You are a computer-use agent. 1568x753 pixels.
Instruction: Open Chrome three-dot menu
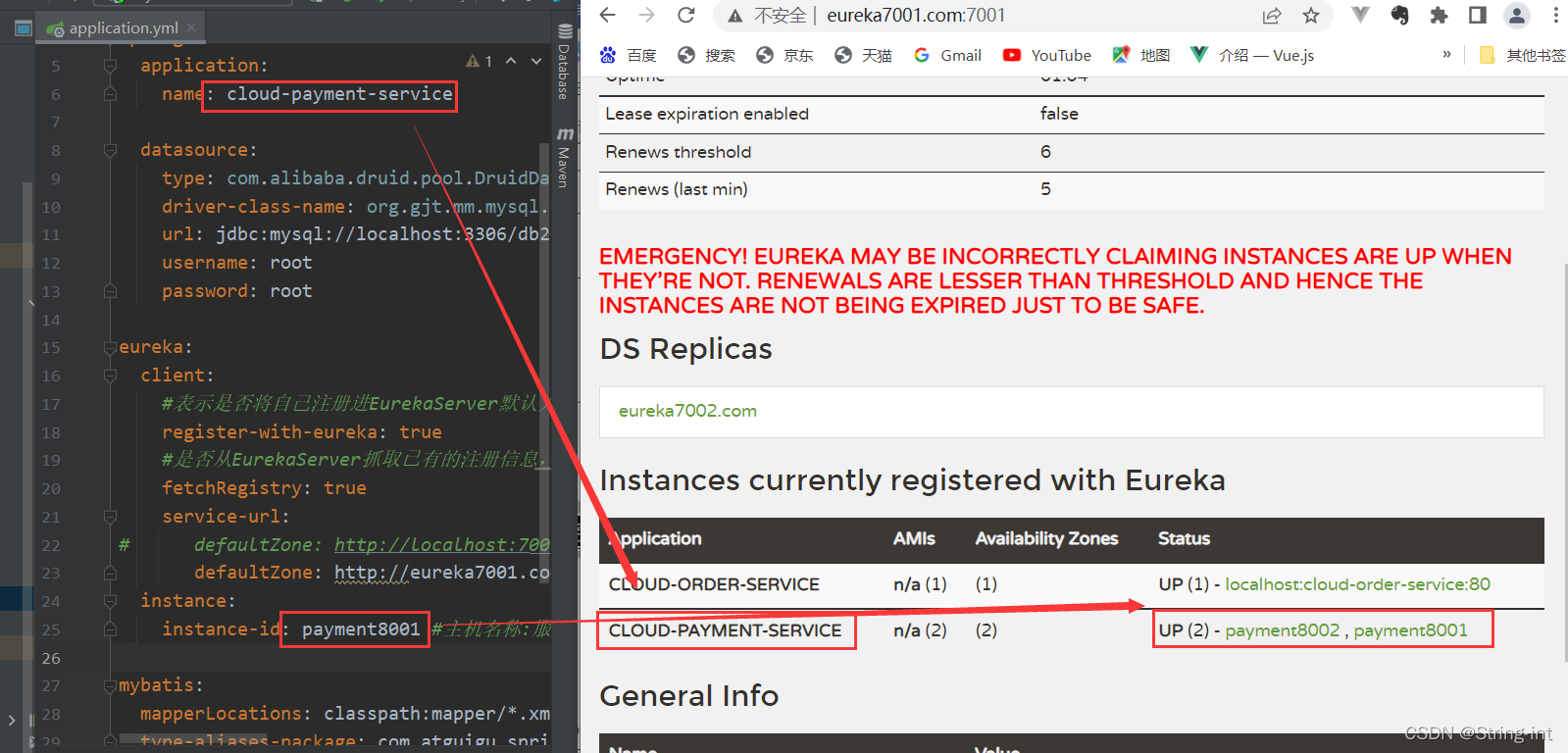(x=1556, y=15)
